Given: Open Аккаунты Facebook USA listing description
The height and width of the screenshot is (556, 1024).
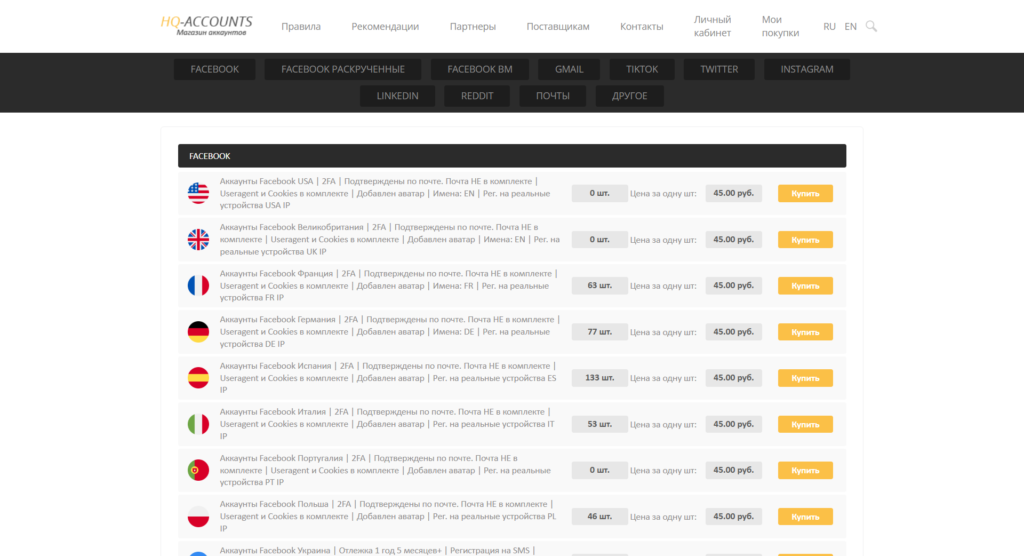Looking at the screenshot, I should click(385, 193).
